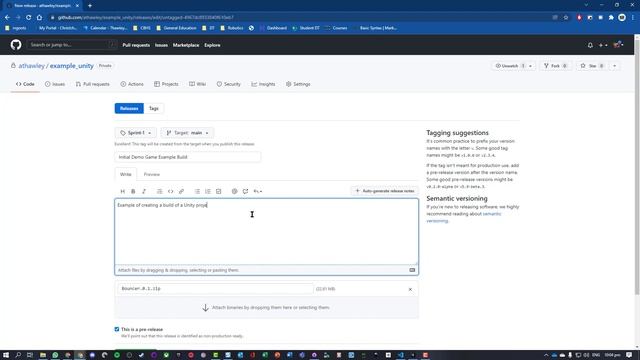Open the Security tab

pyautogui.click(x=229, y=84)
